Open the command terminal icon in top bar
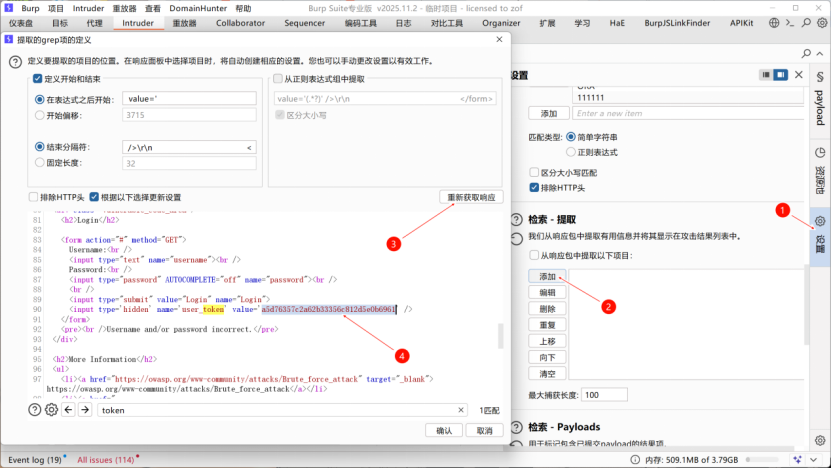 790,23
